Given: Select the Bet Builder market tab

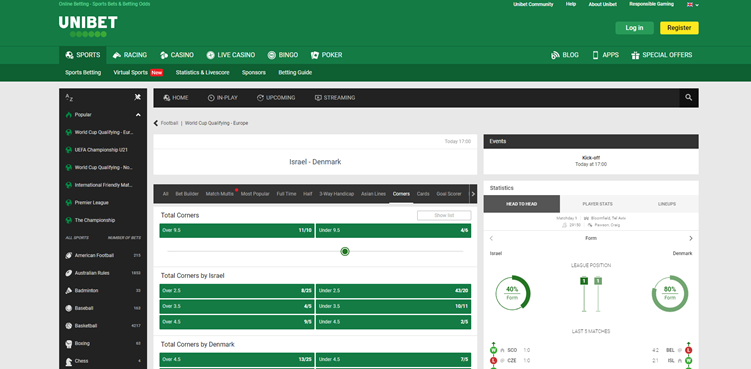Looking at the screenshot, I should (x=187, y=194).
